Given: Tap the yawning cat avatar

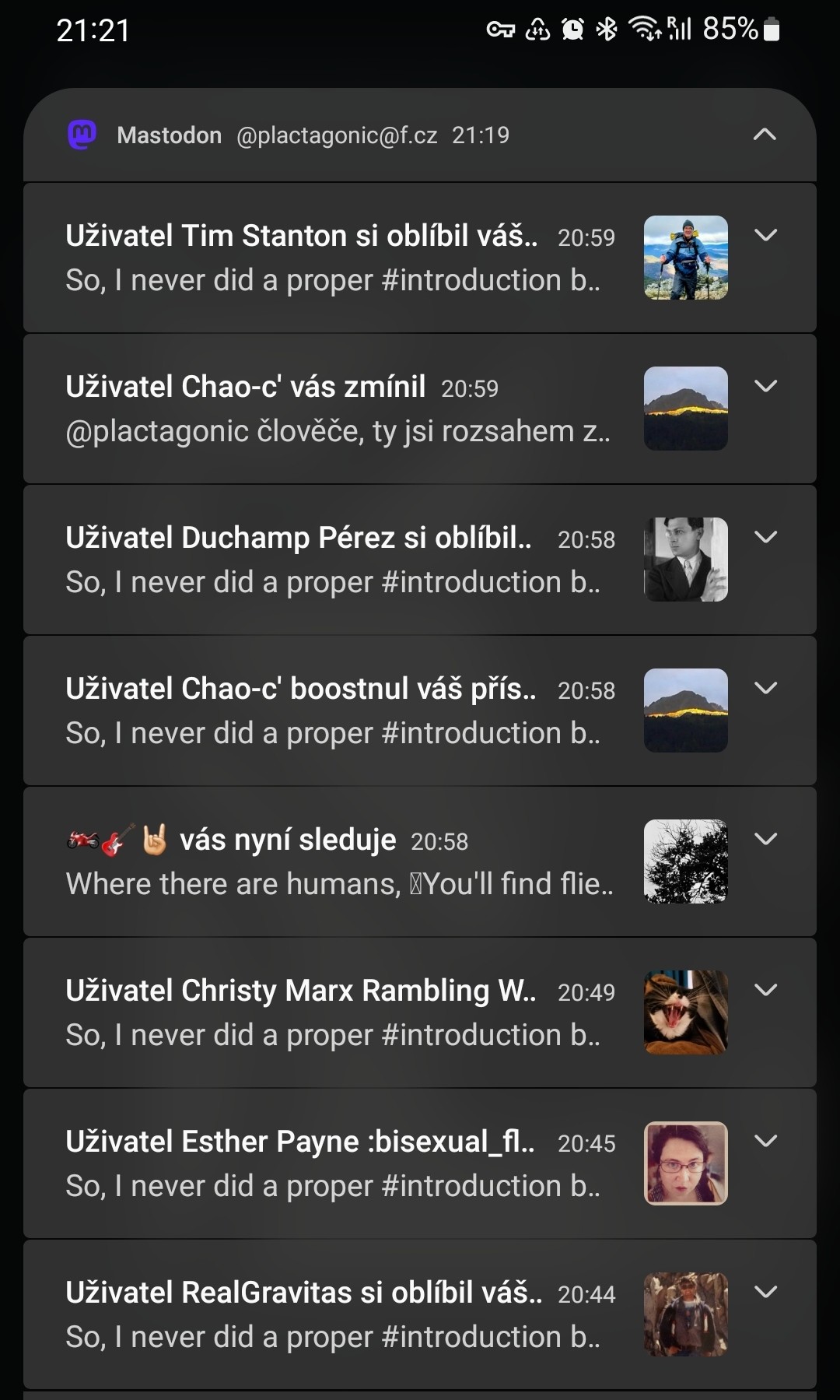Looking at the screenshot, I should (685, 1012).
